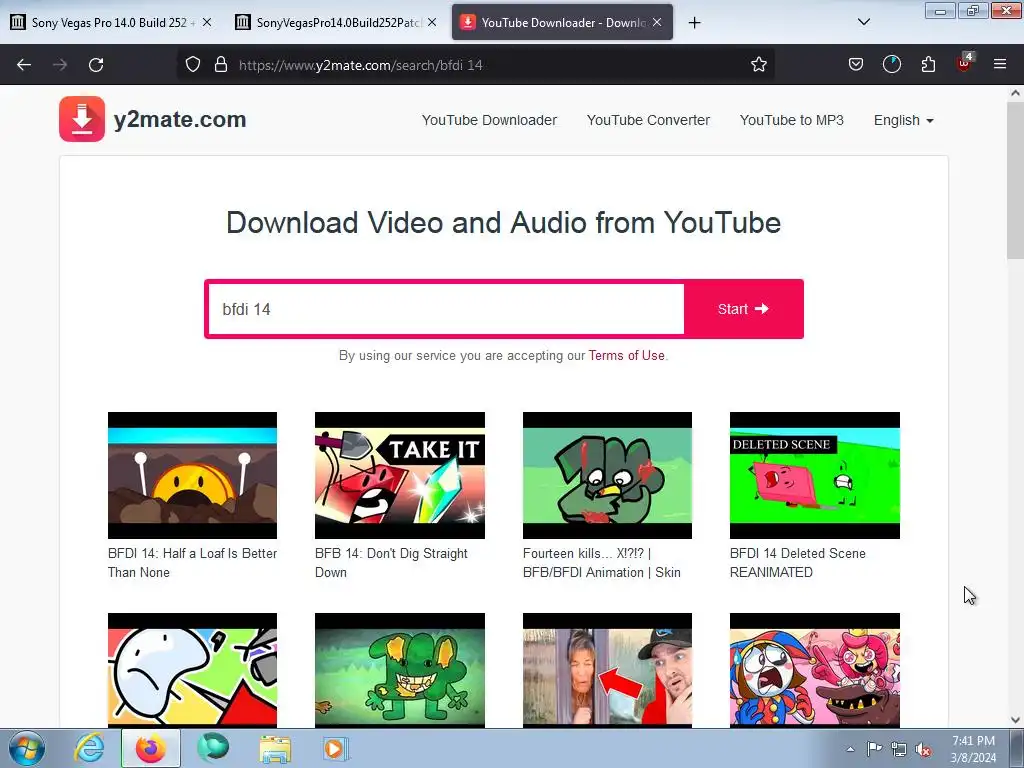Open the YouTube Converter nav link
The width and height of the screenshot is (1024, 768).
[x=648, y=120]
